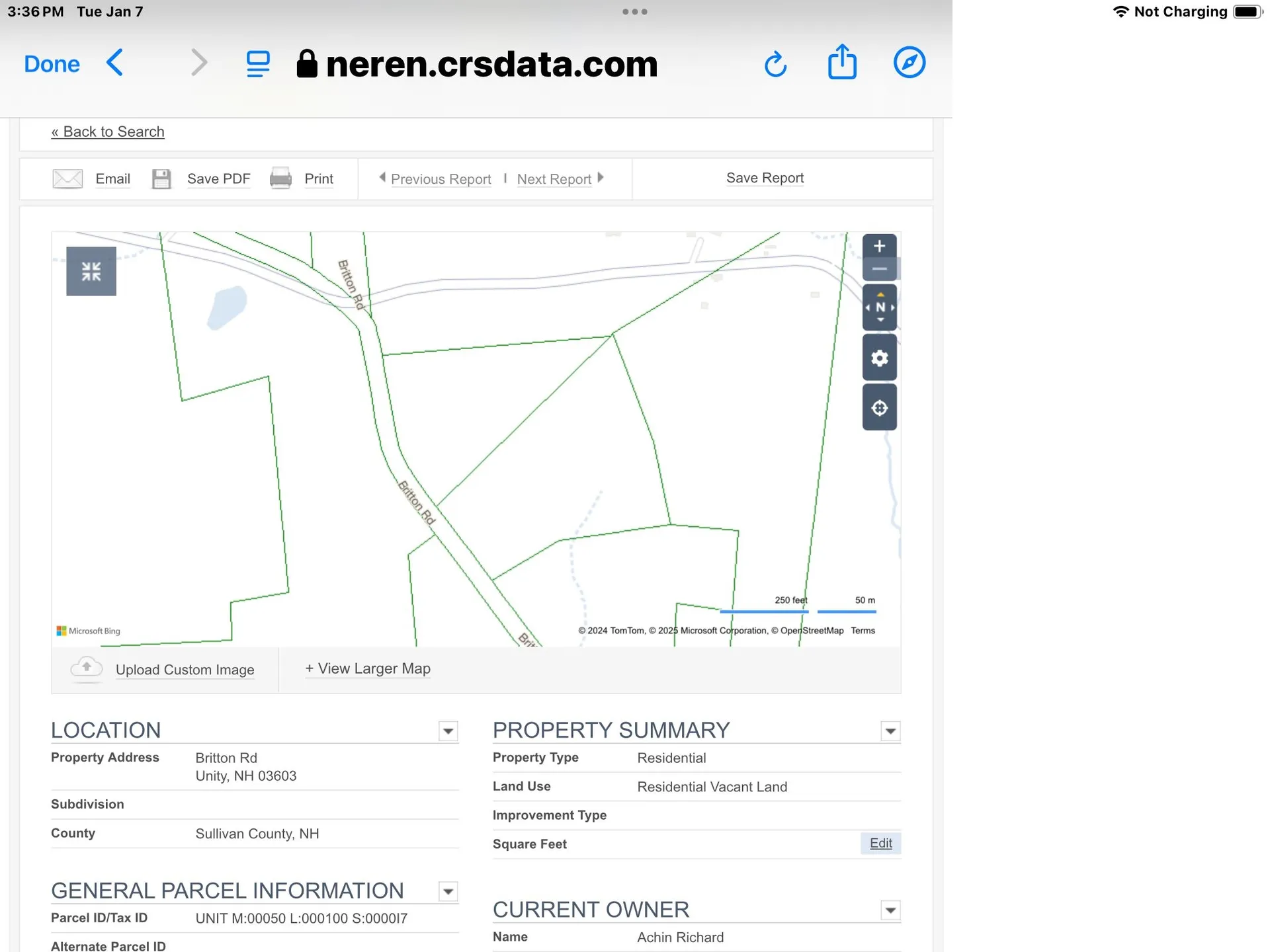
Task: Reload the page with refresh icon
Action: coord(775,65)
